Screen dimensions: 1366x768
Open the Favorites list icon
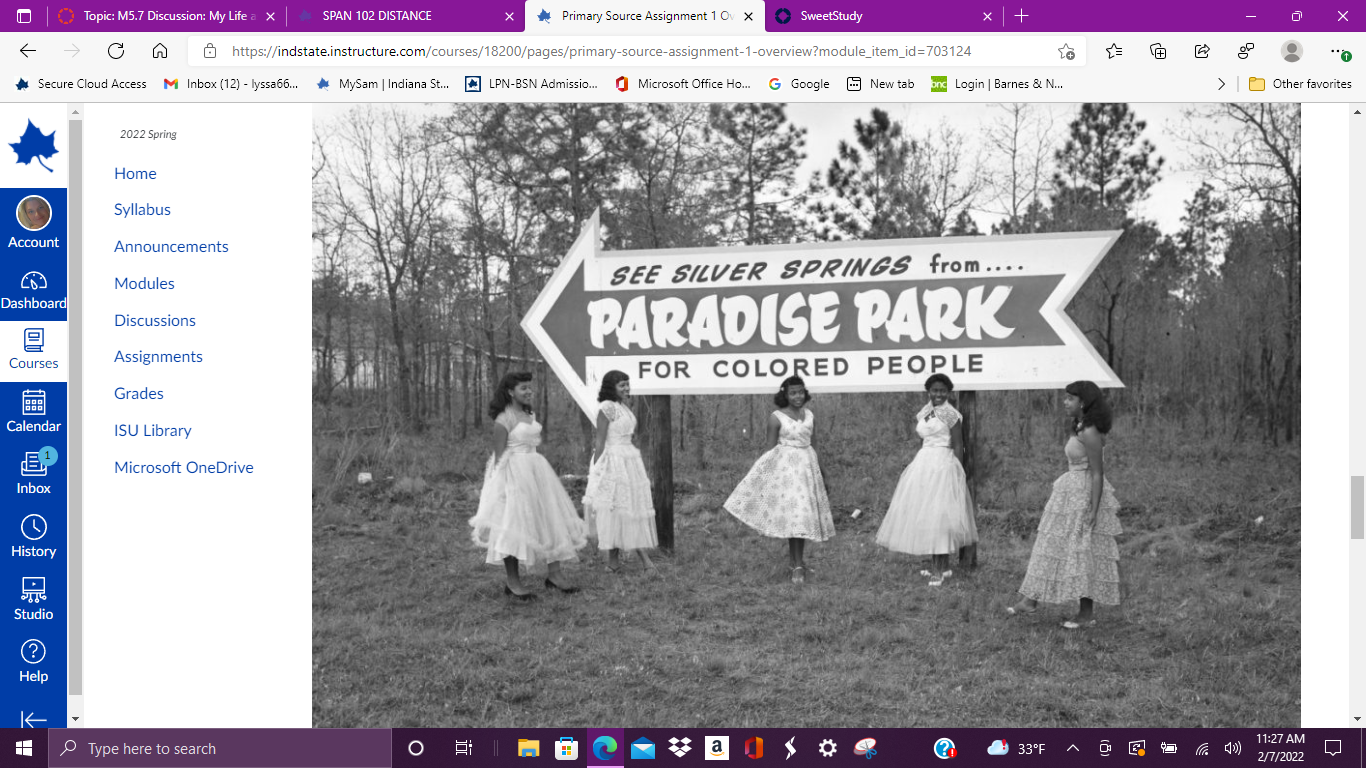[1114, 51]
